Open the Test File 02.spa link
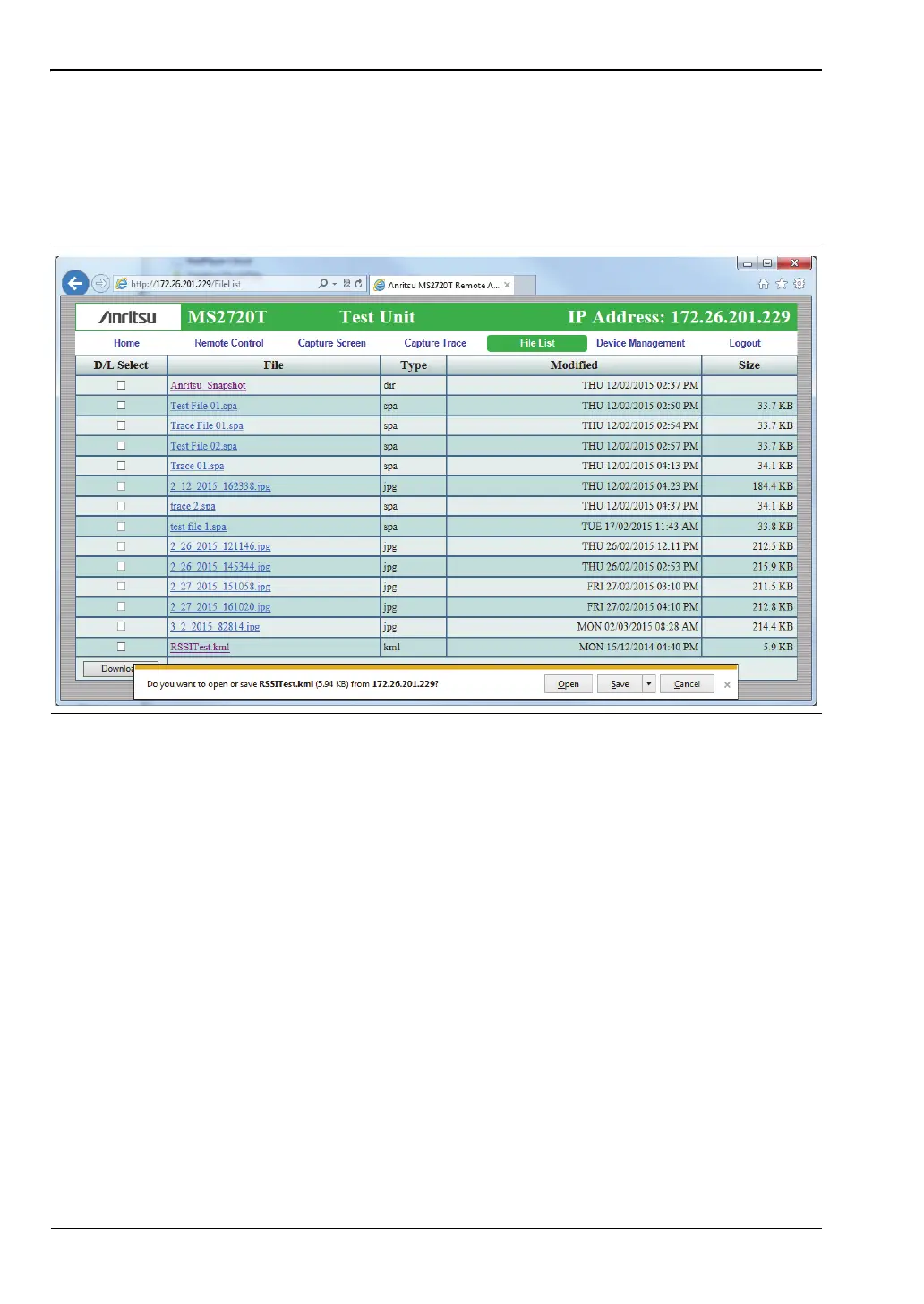This screenshot has width=924, height=1304. click(204, 446)
